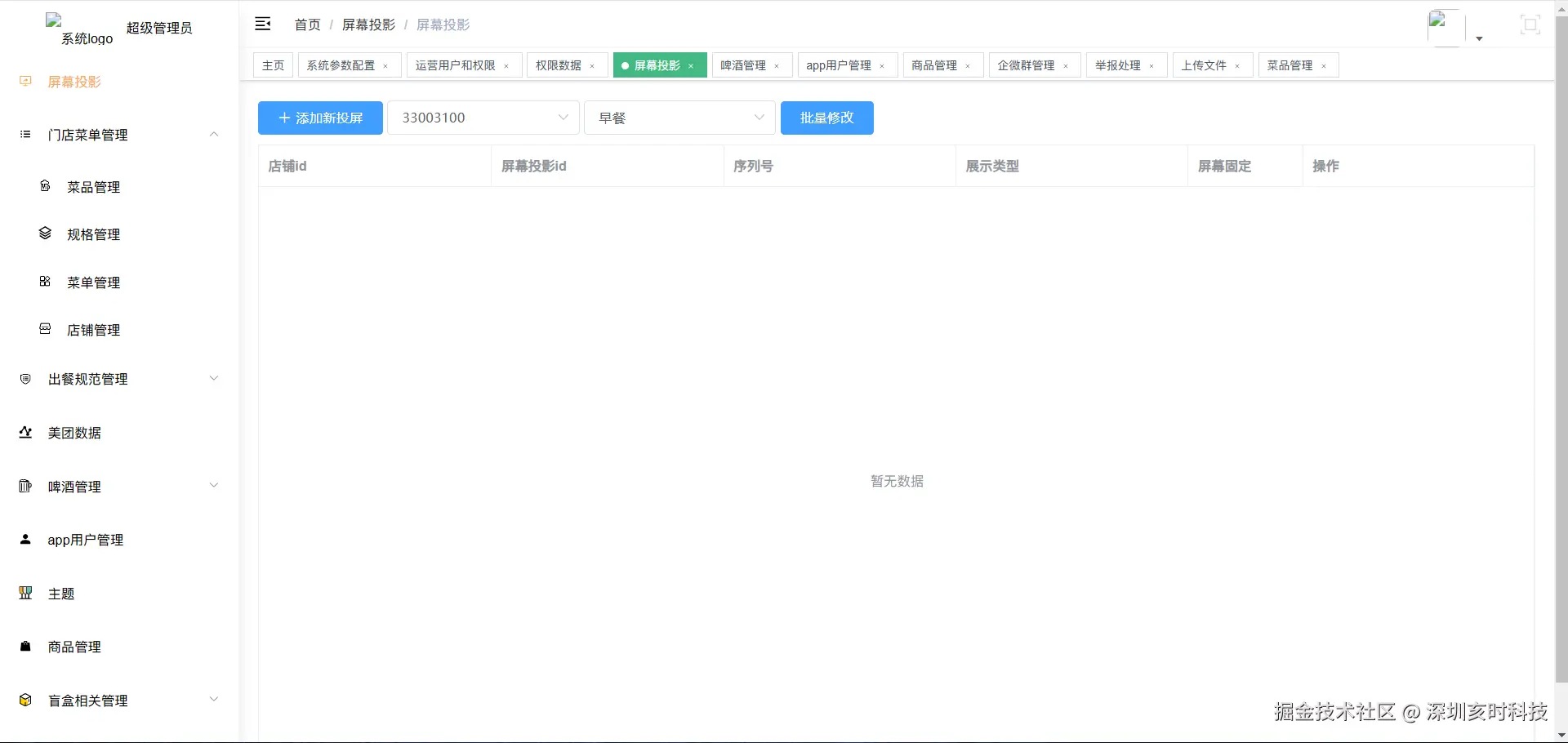Toggle the sidebar collapse hamburger icon
The width and height of the screenshot is (1568, 743).
263,24
